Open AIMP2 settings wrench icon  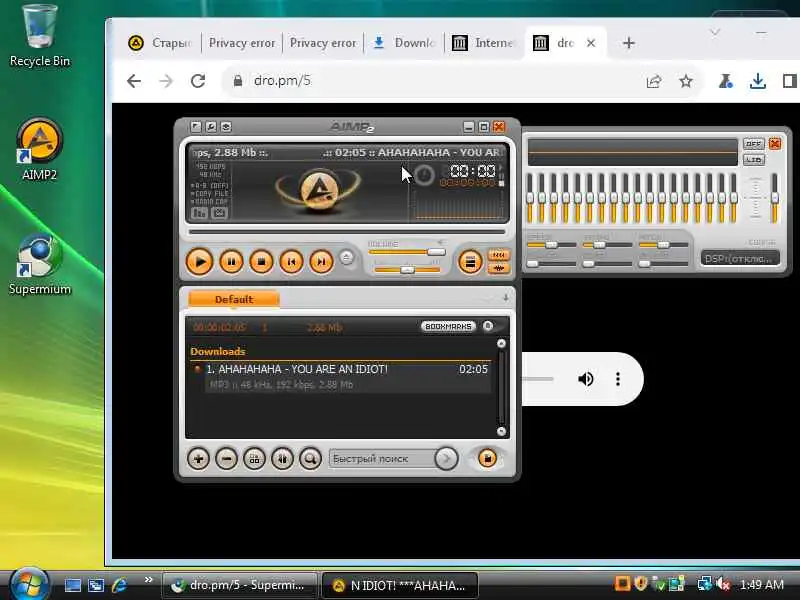tap(211, 127)
